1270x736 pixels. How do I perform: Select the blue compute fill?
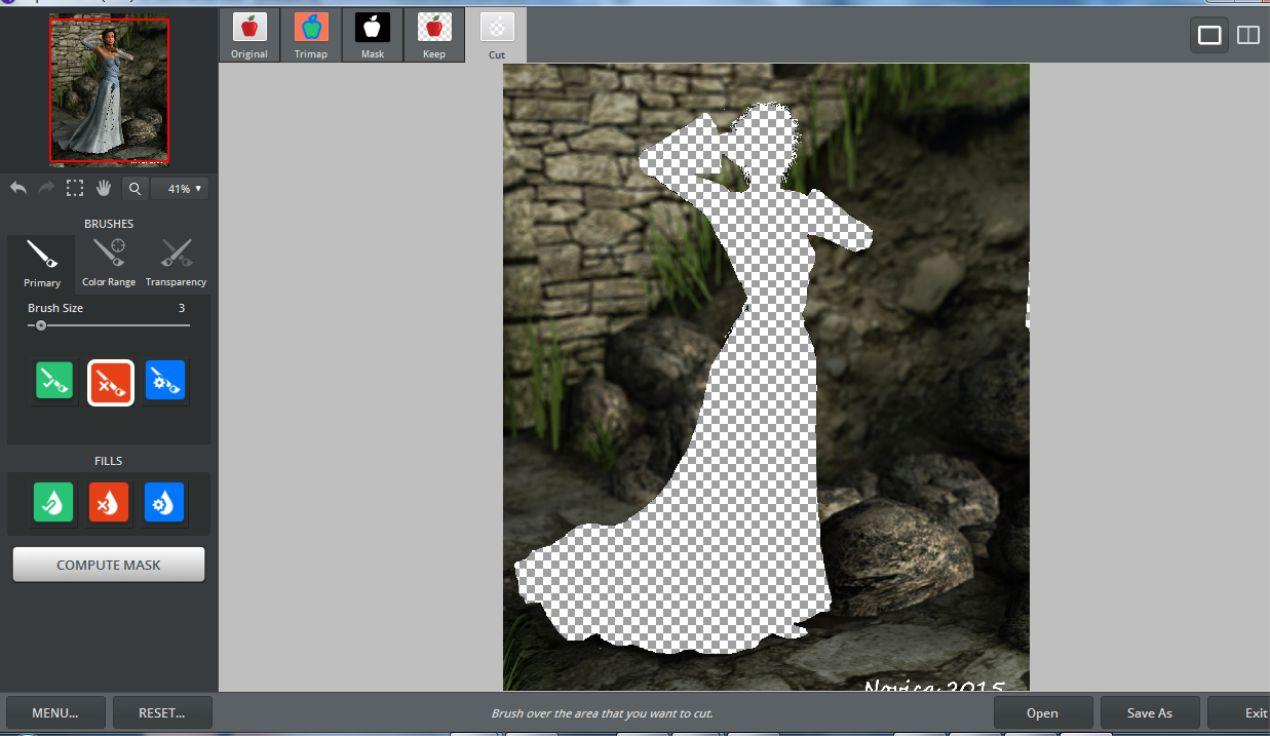pyautogui.click(x=164, y=502)
